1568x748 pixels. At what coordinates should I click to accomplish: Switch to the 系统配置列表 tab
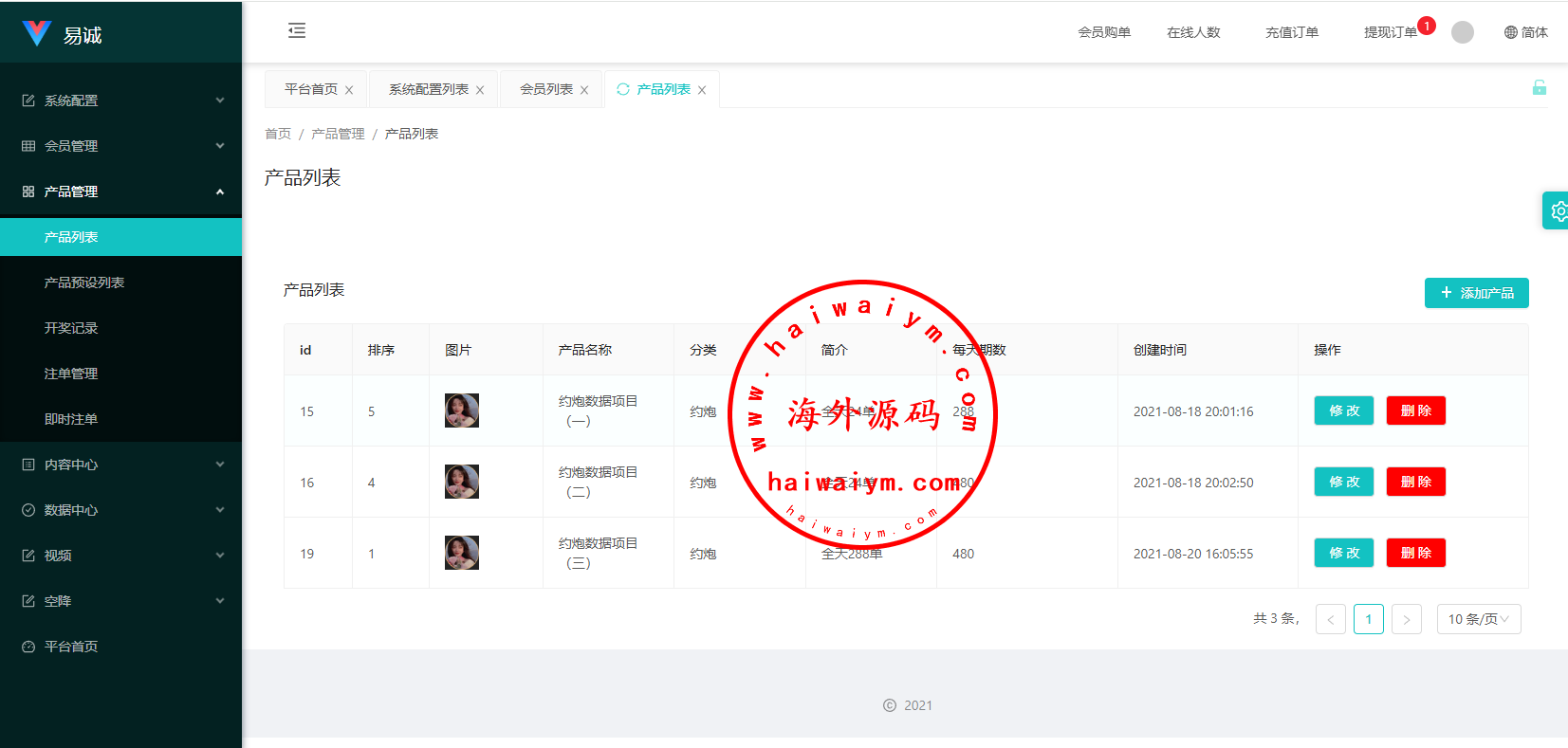[x=428, y=89]
